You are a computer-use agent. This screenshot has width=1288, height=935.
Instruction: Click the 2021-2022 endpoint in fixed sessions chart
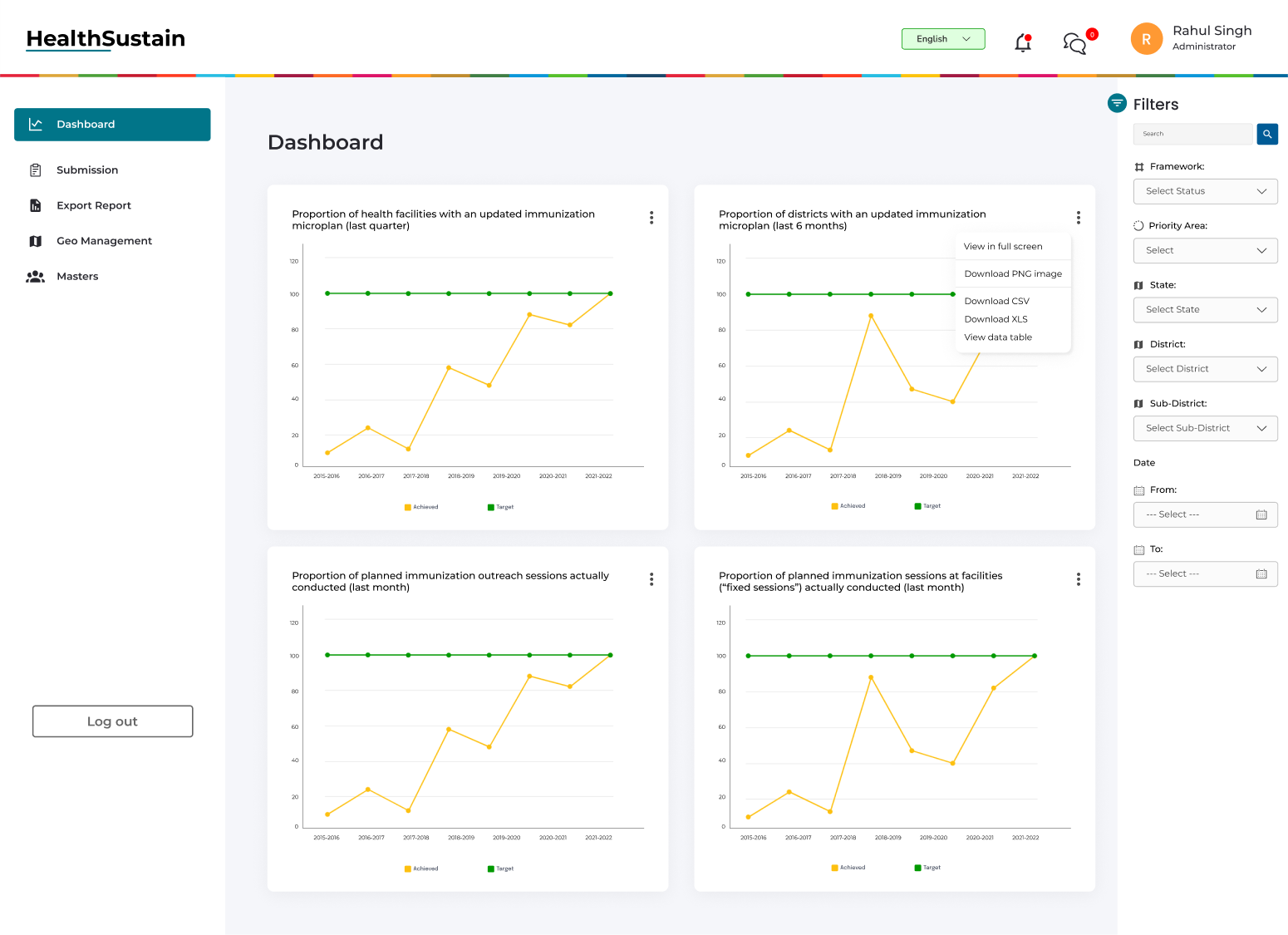point(1035,656)
